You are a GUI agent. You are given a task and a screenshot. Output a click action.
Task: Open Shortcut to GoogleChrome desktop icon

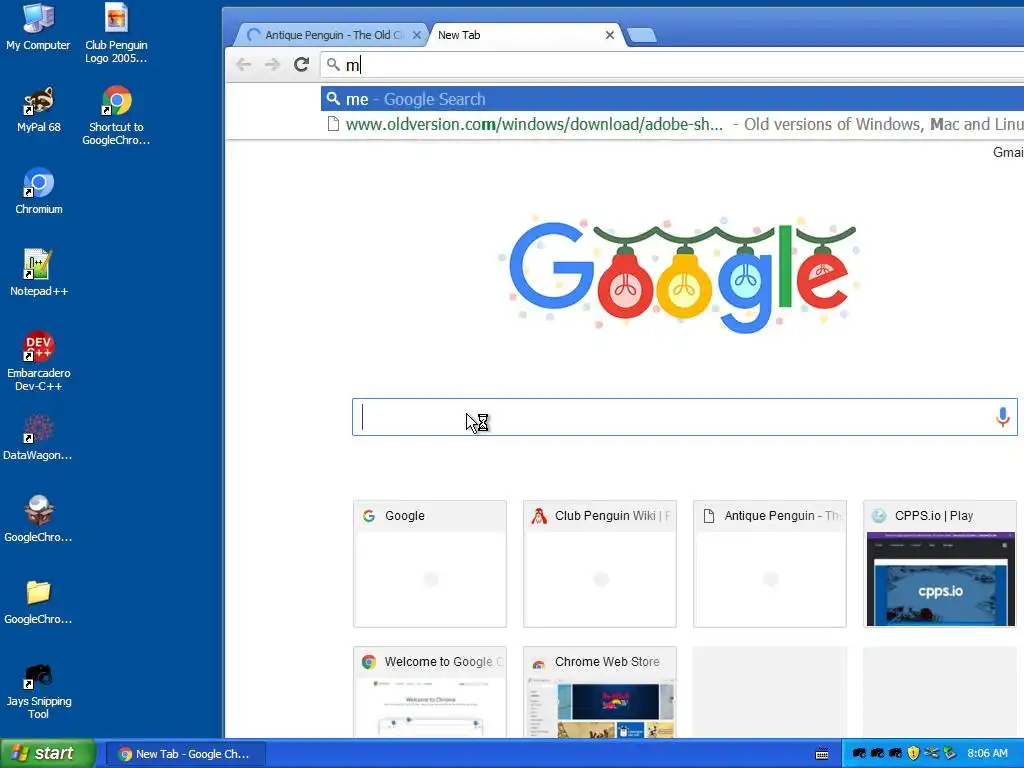tap(116, 115)
